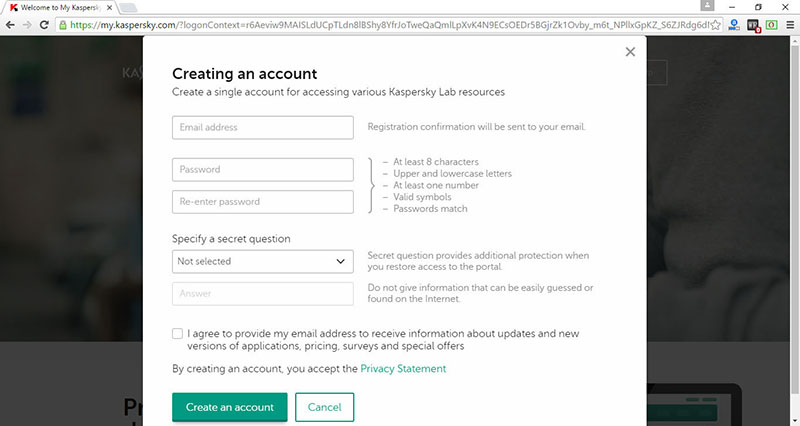The width and height of the screenshot is (800, 426).
Task: Reload the current page
Action: (44, 24)
